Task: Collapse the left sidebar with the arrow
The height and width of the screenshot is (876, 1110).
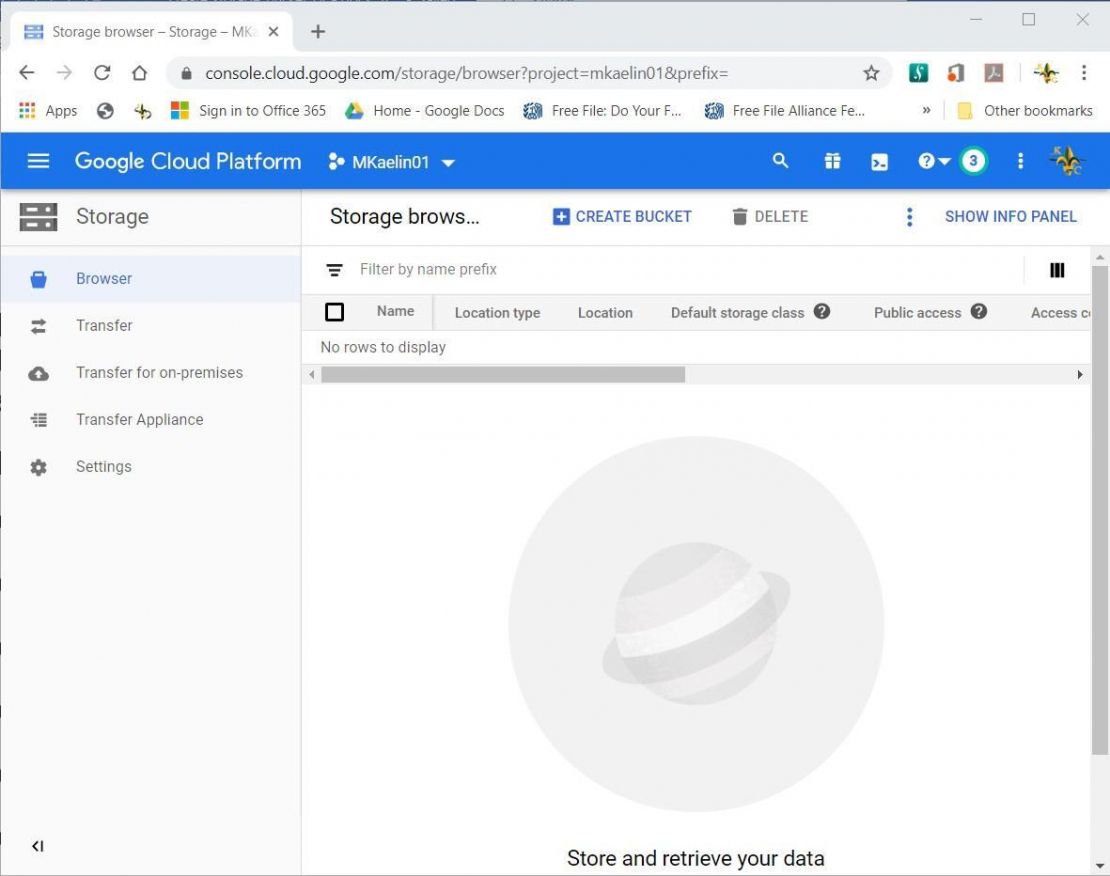Action: [37, 845]
